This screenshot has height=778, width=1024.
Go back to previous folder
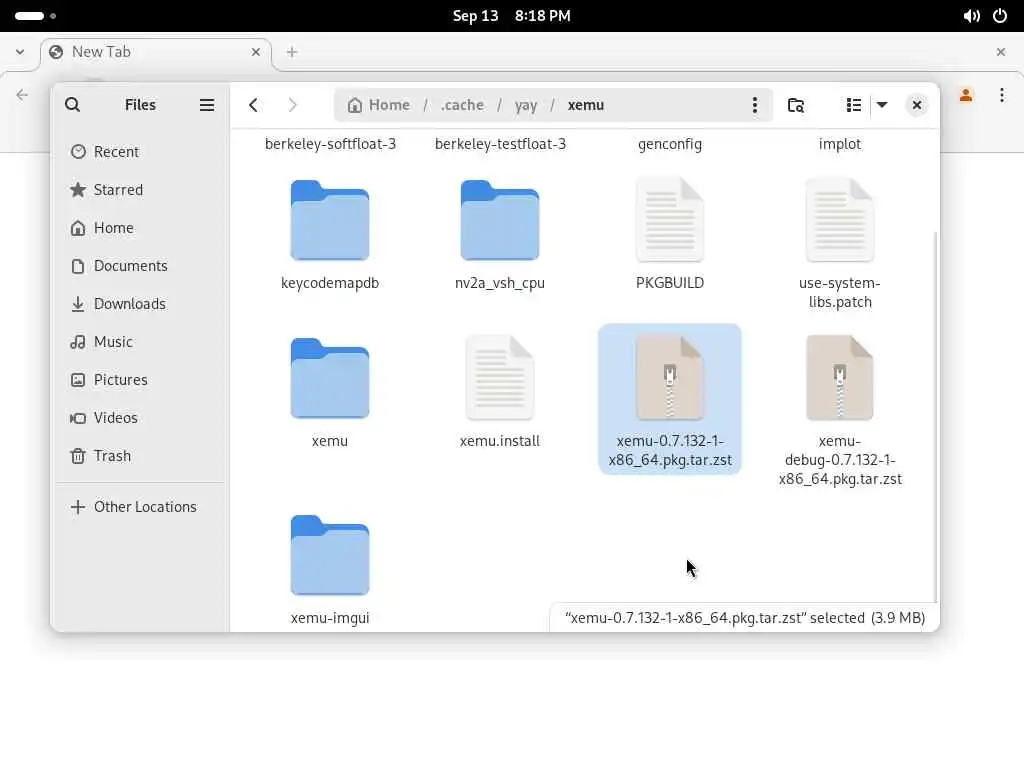click(x=253, y=105)
